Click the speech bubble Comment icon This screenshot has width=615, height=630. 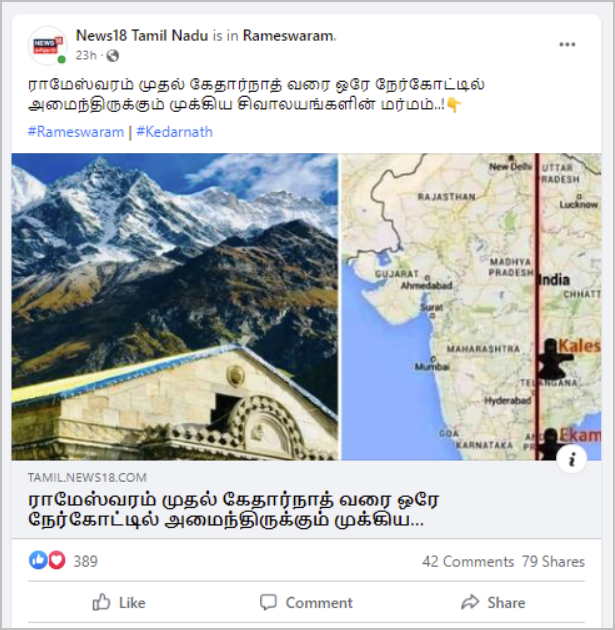point(268,602)
